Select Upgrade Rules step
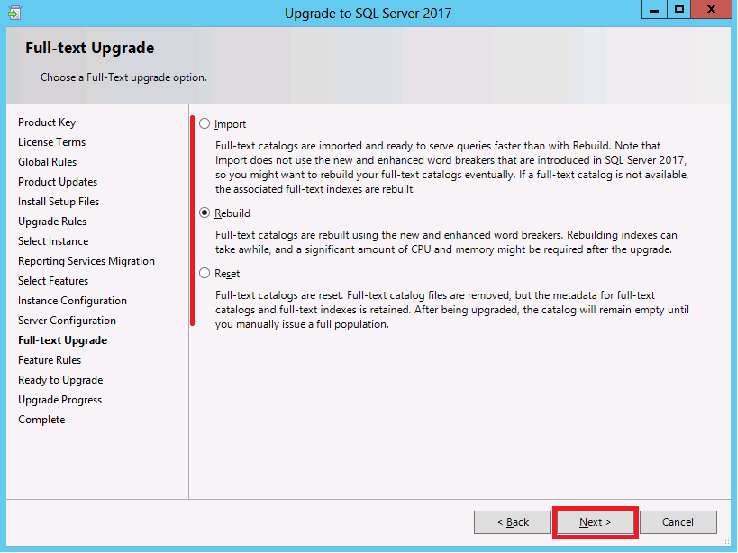 (52, 221)
